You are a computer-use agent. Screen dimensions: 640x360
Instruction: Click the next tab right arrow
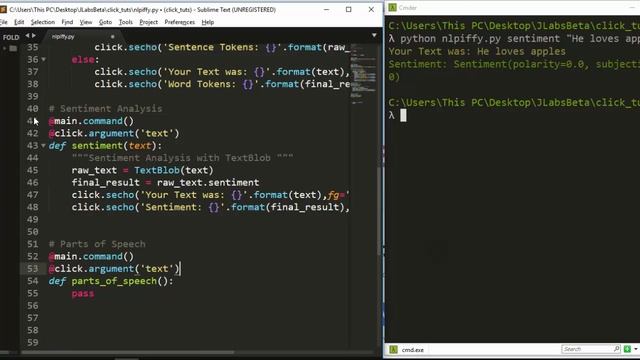click(33, 36)
